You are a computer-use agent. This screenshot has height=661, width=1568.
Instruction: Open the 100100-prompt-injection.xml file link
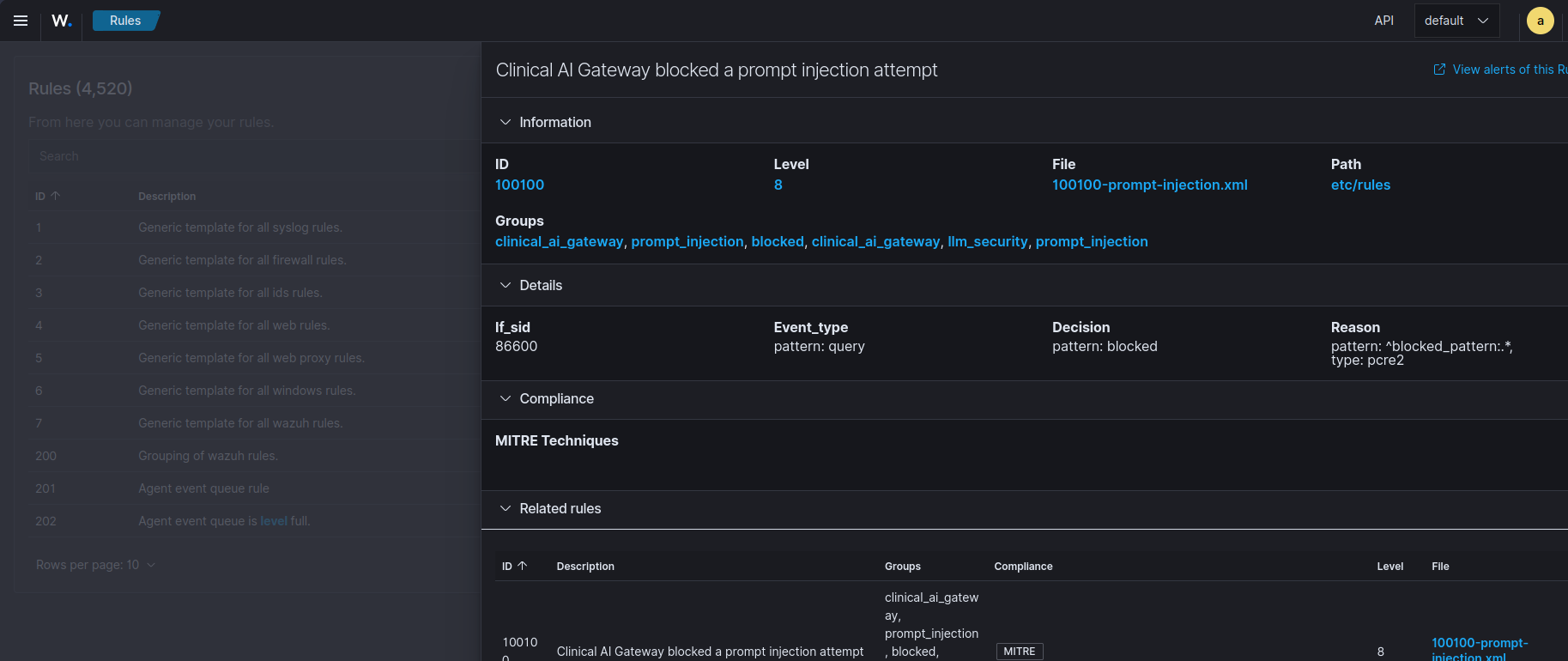point(1150,185)
